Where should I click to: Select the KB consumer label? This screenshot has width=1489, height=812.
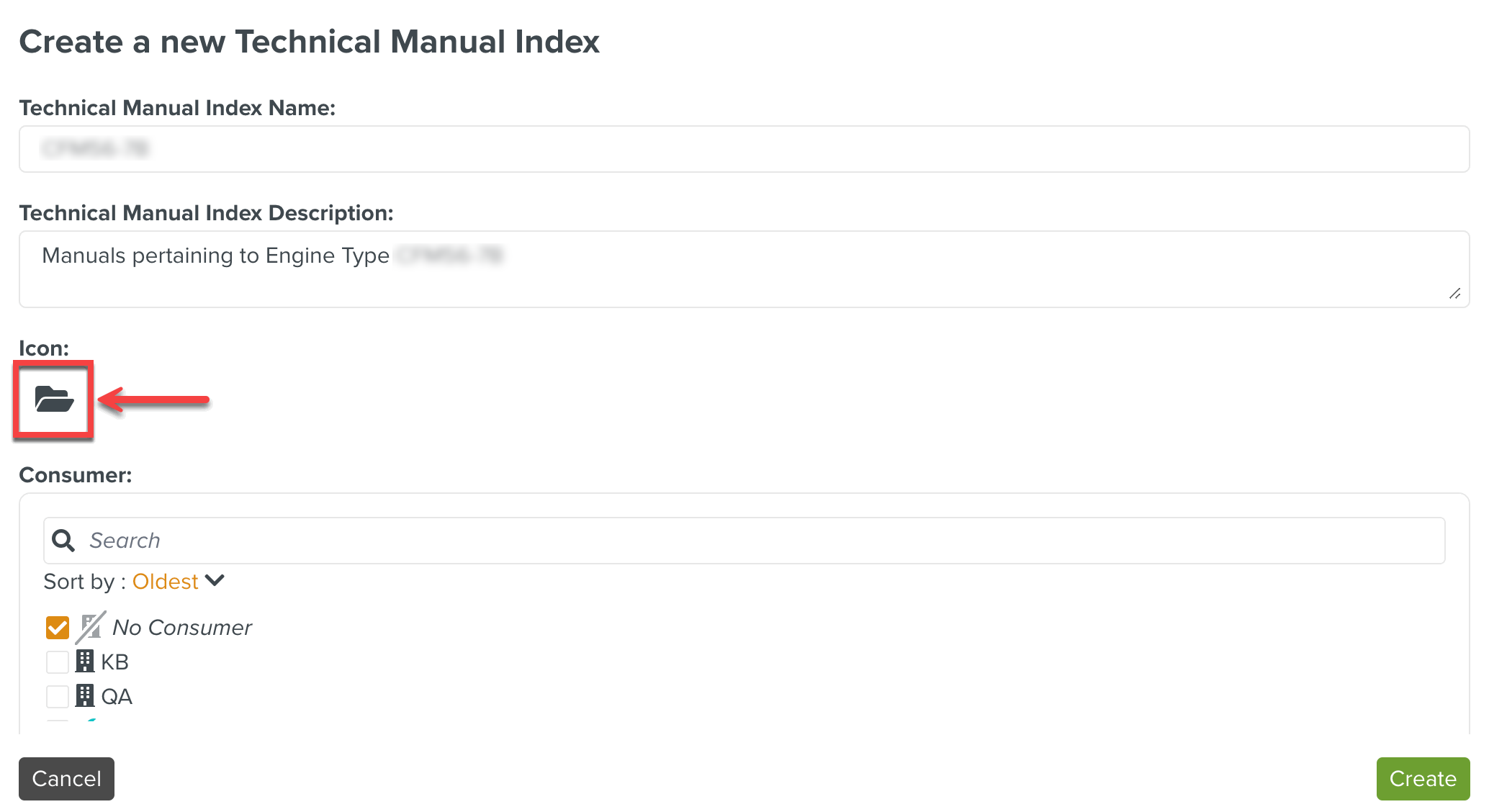click(x=115, y=662)
